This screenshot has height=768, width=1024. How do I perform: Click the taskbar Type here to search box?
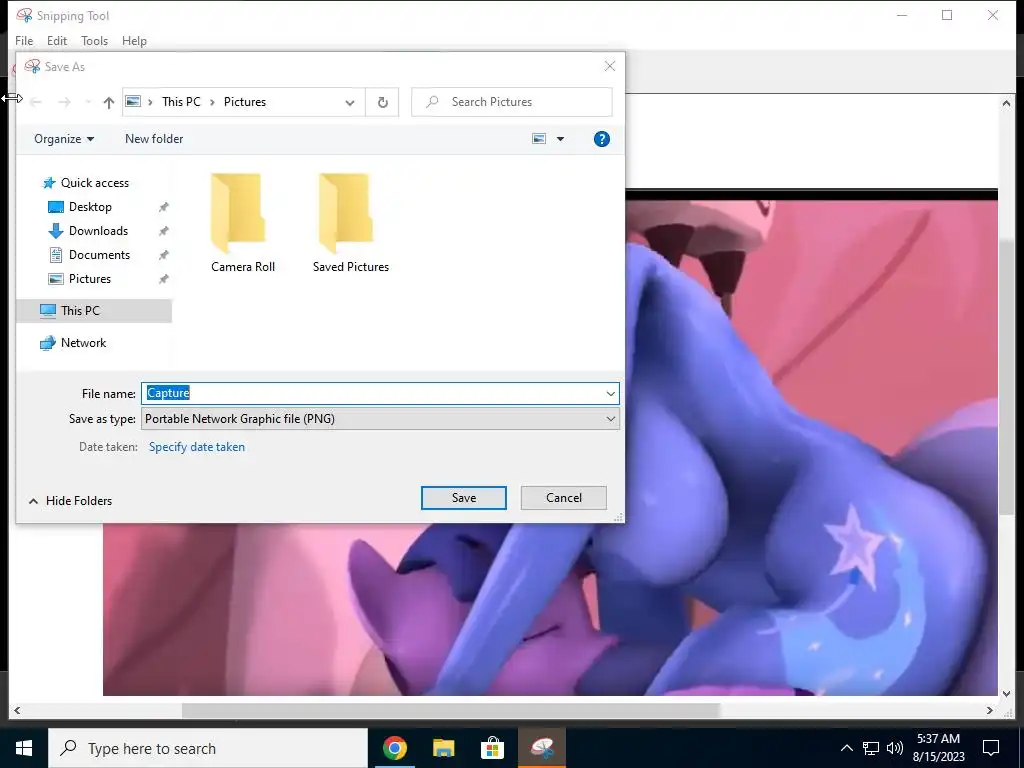[208, 748]
